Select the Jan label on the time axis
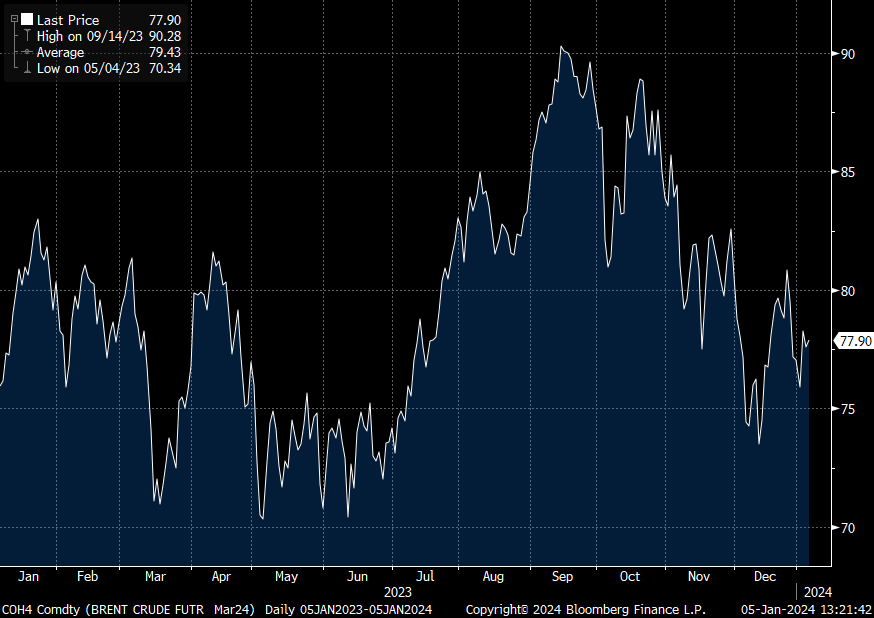Screen dimensions: 874x618 [x=29, y=577]
